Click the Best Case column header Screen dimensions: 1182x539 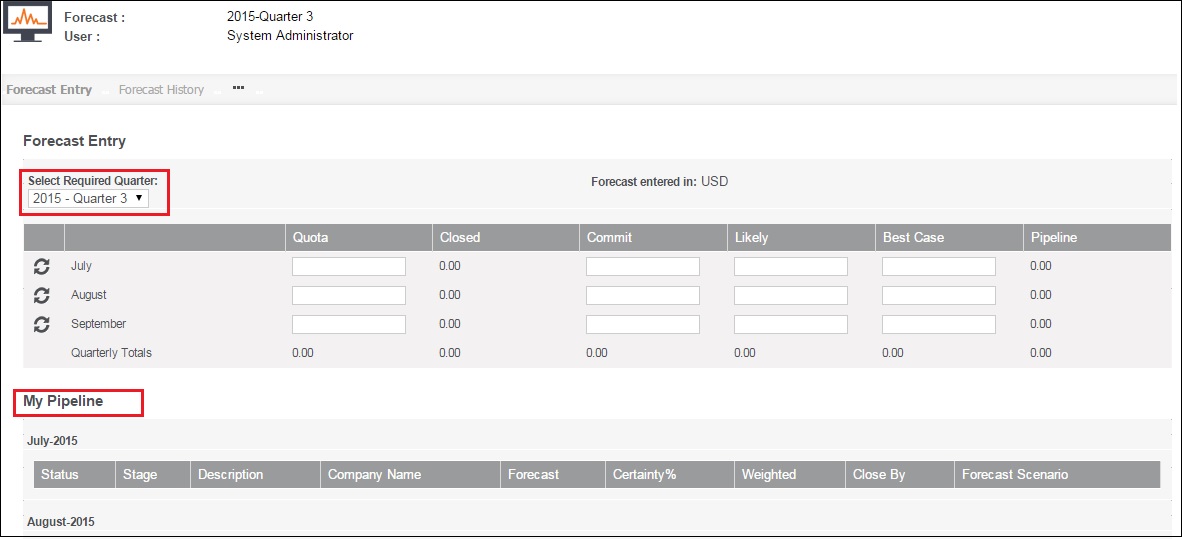pos(949,237)
